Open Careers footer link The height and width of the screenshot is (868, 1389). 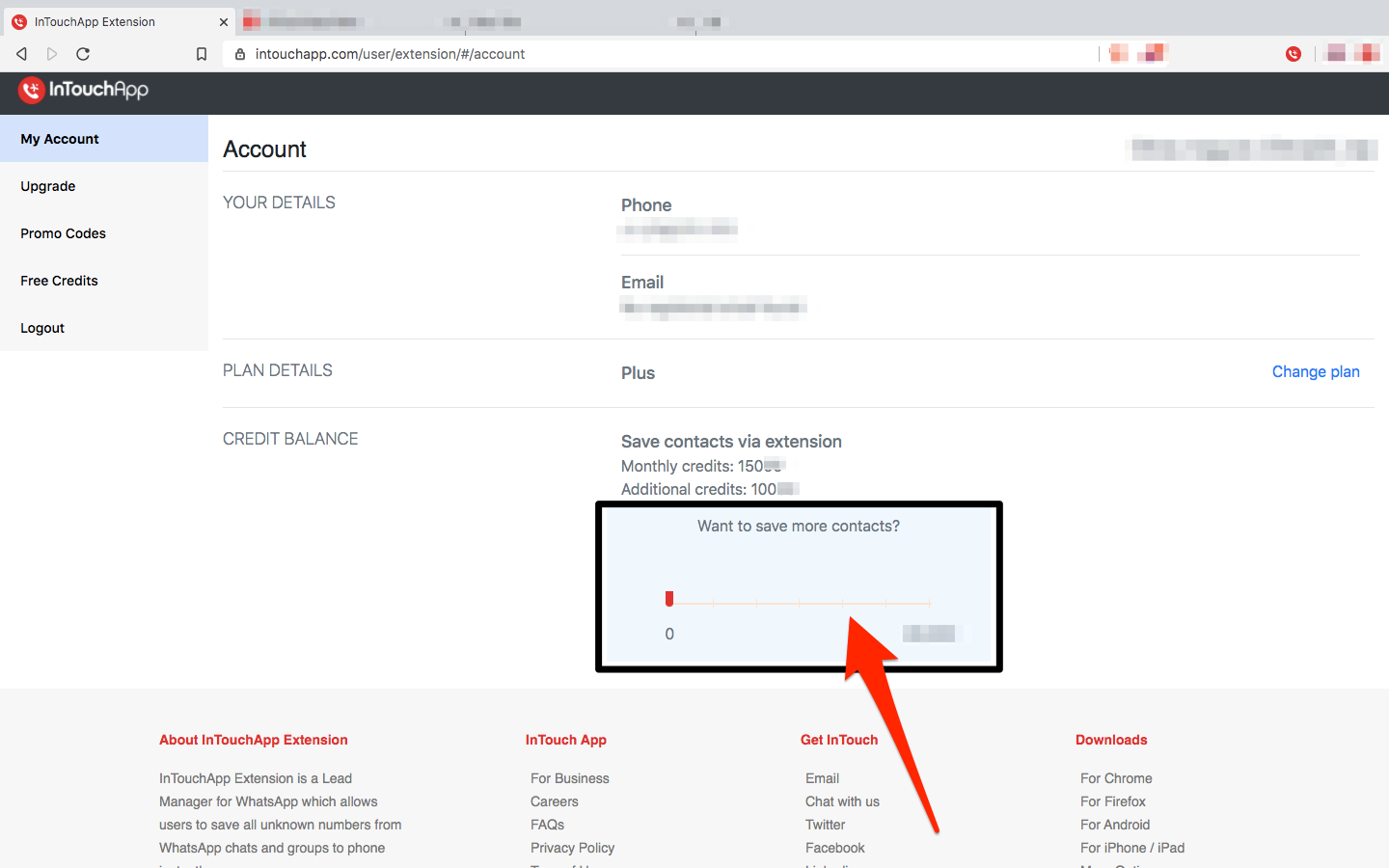pyautogui.click(x=555, y=801)
